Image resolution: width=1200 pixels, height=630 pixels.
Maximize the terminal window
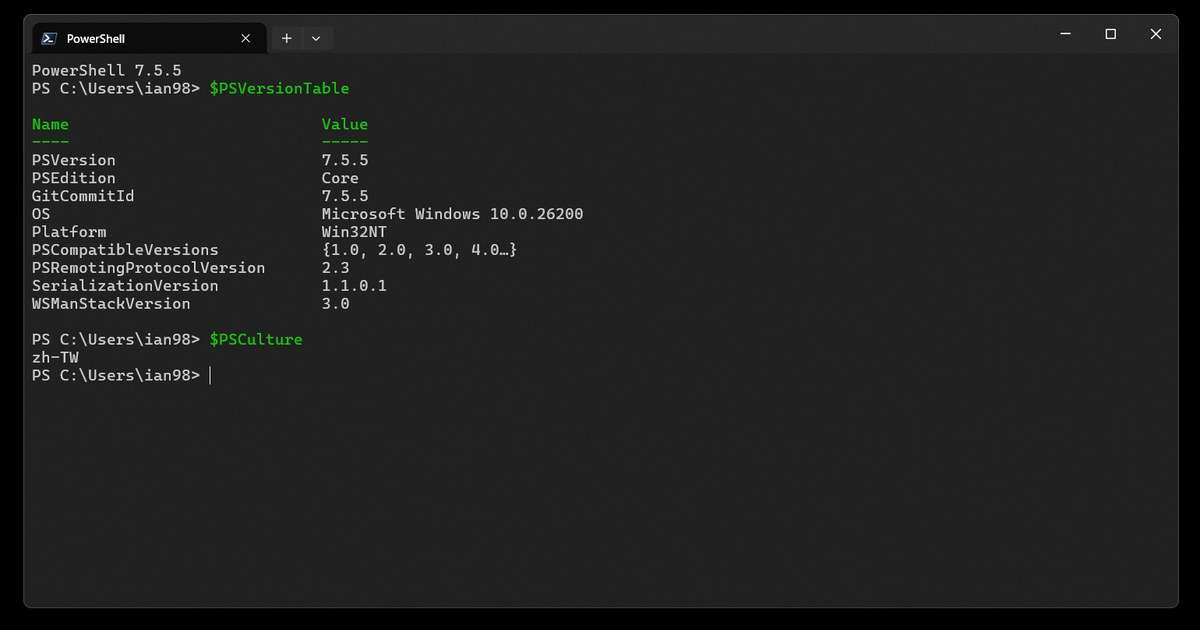pos(1110,34)
